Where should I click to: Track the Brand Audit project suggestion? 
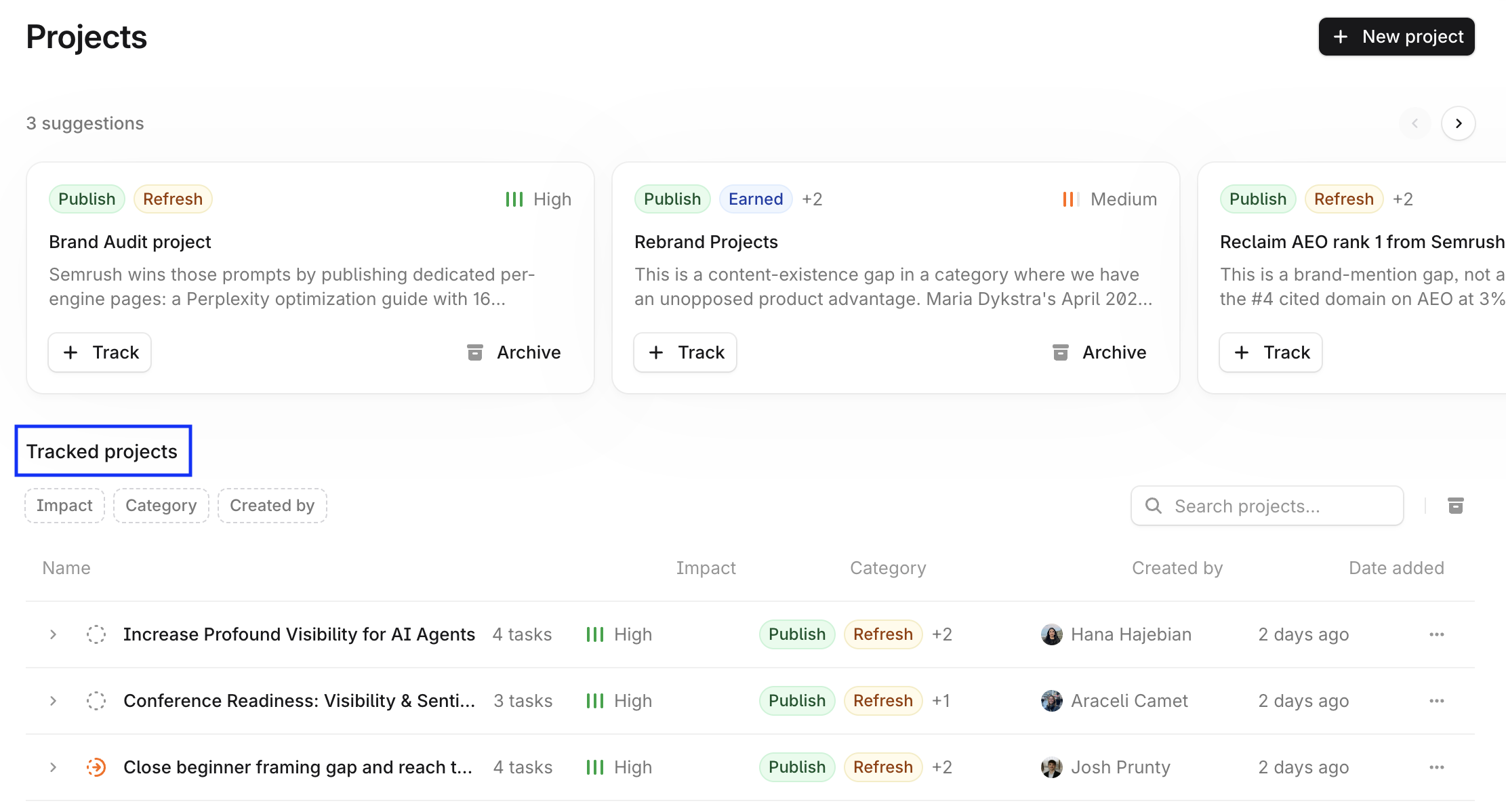pos(100,352)
